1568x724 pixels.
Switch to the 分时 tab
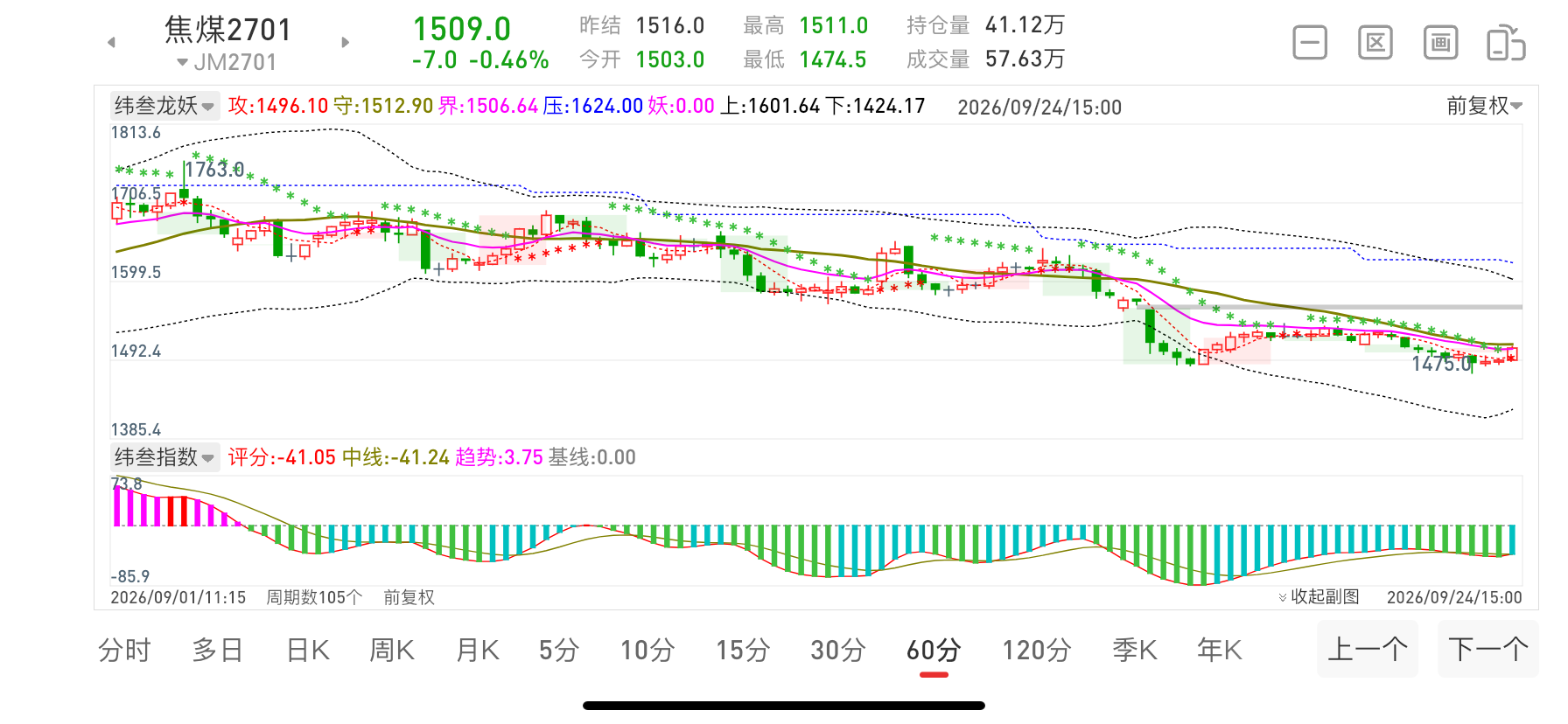point(124,651)
